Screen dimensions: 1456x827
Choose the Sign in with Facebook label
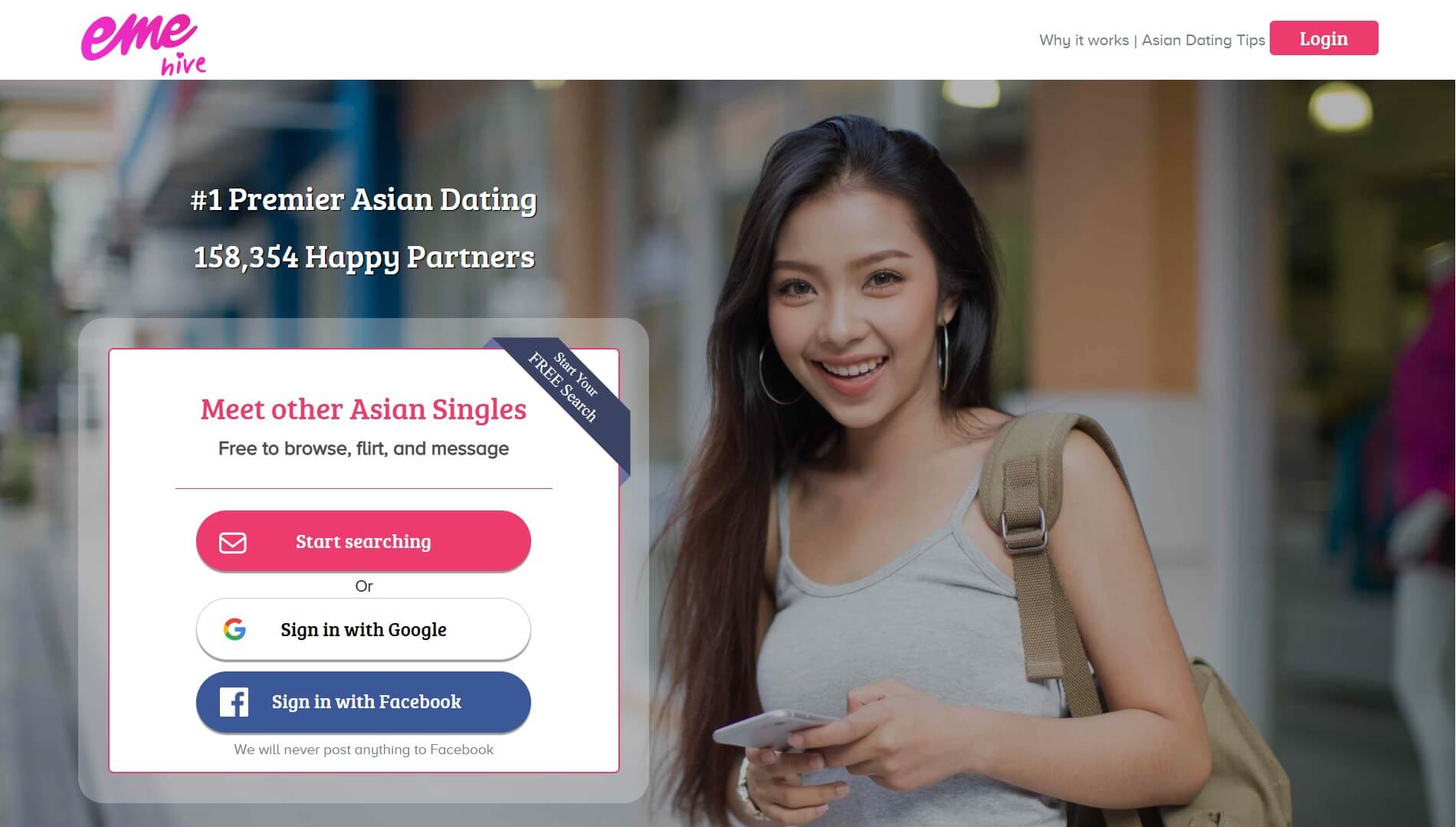(x=366, y=702)
